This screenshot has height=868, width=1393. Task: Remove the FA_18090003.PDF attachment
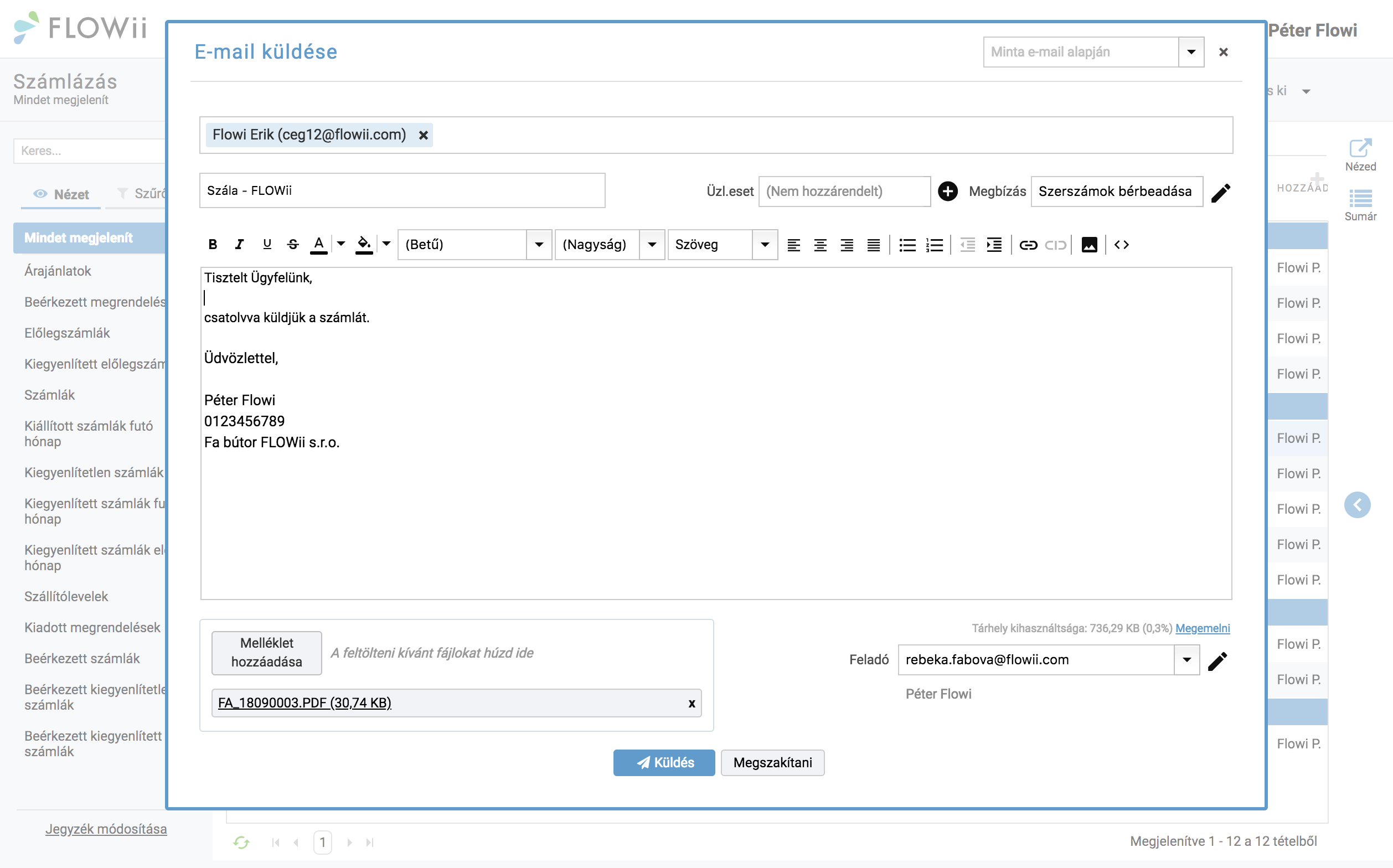point(692,703)
